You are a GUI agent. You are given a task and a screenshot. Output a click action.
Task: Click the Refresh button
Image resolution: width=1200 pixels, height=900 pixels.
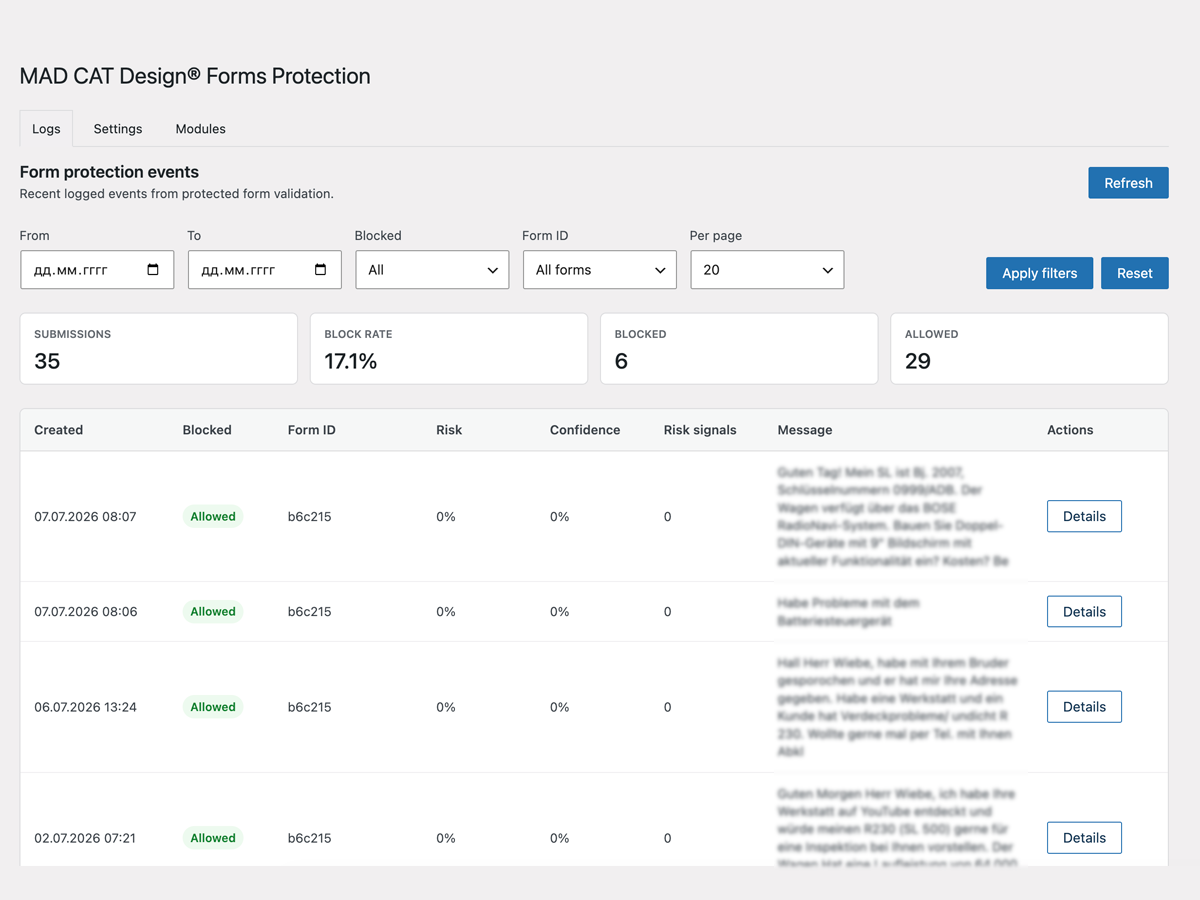[x=1128, y=183]
